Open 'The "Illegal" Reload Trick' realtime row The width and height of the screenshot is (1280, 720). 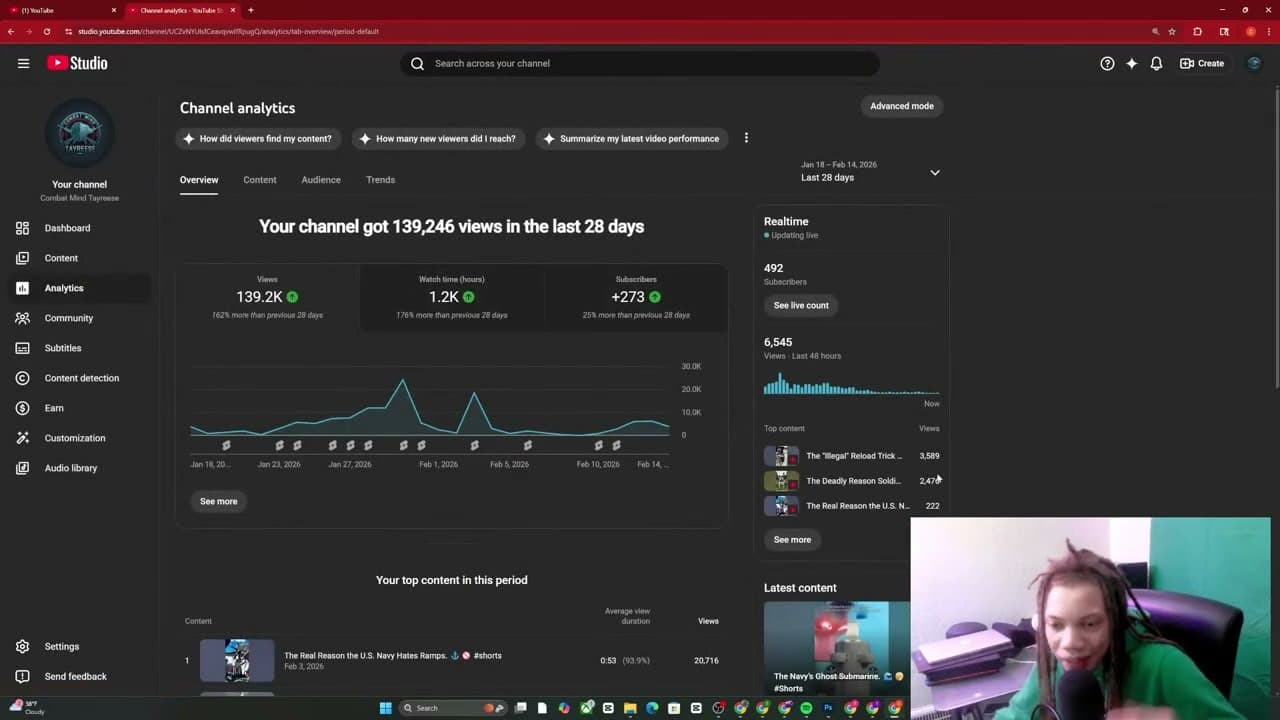(852, 456)
